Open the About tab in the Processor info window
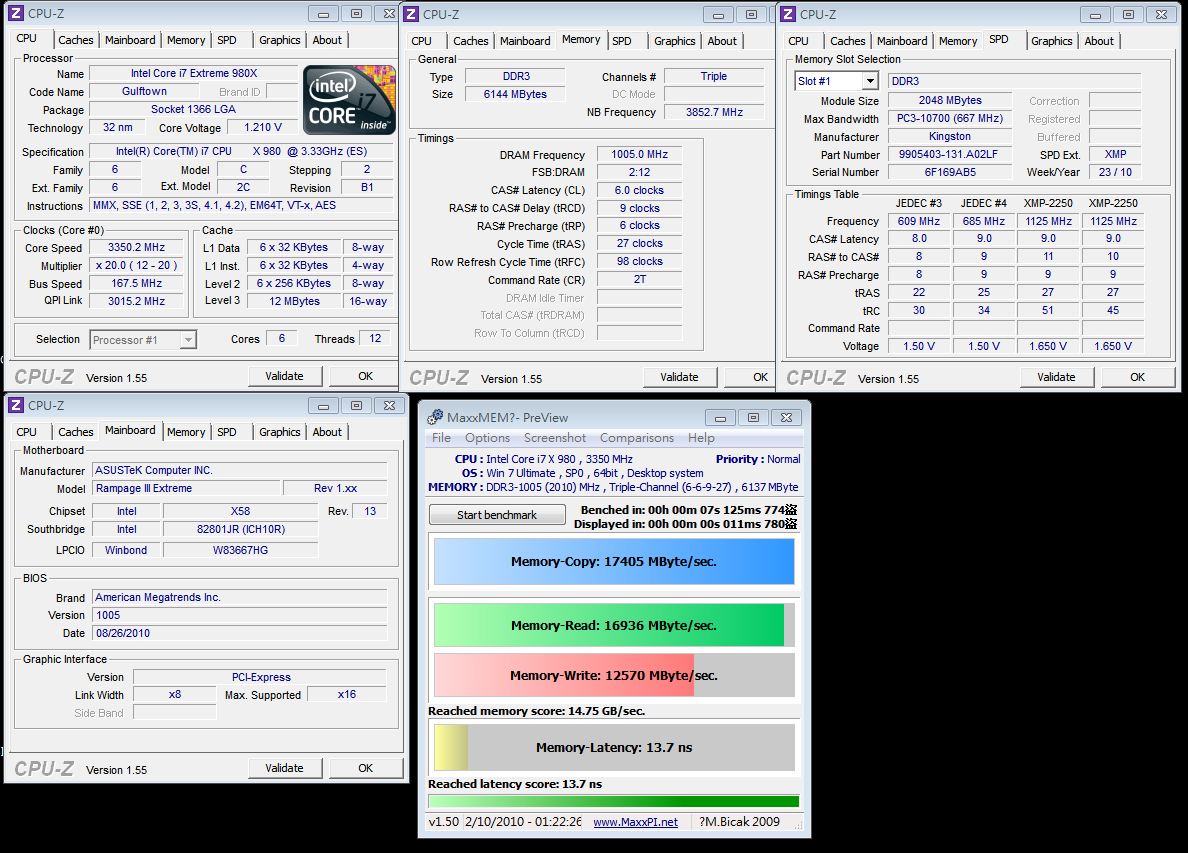Viewport: 1188px width, 853px height. (327, 40)
